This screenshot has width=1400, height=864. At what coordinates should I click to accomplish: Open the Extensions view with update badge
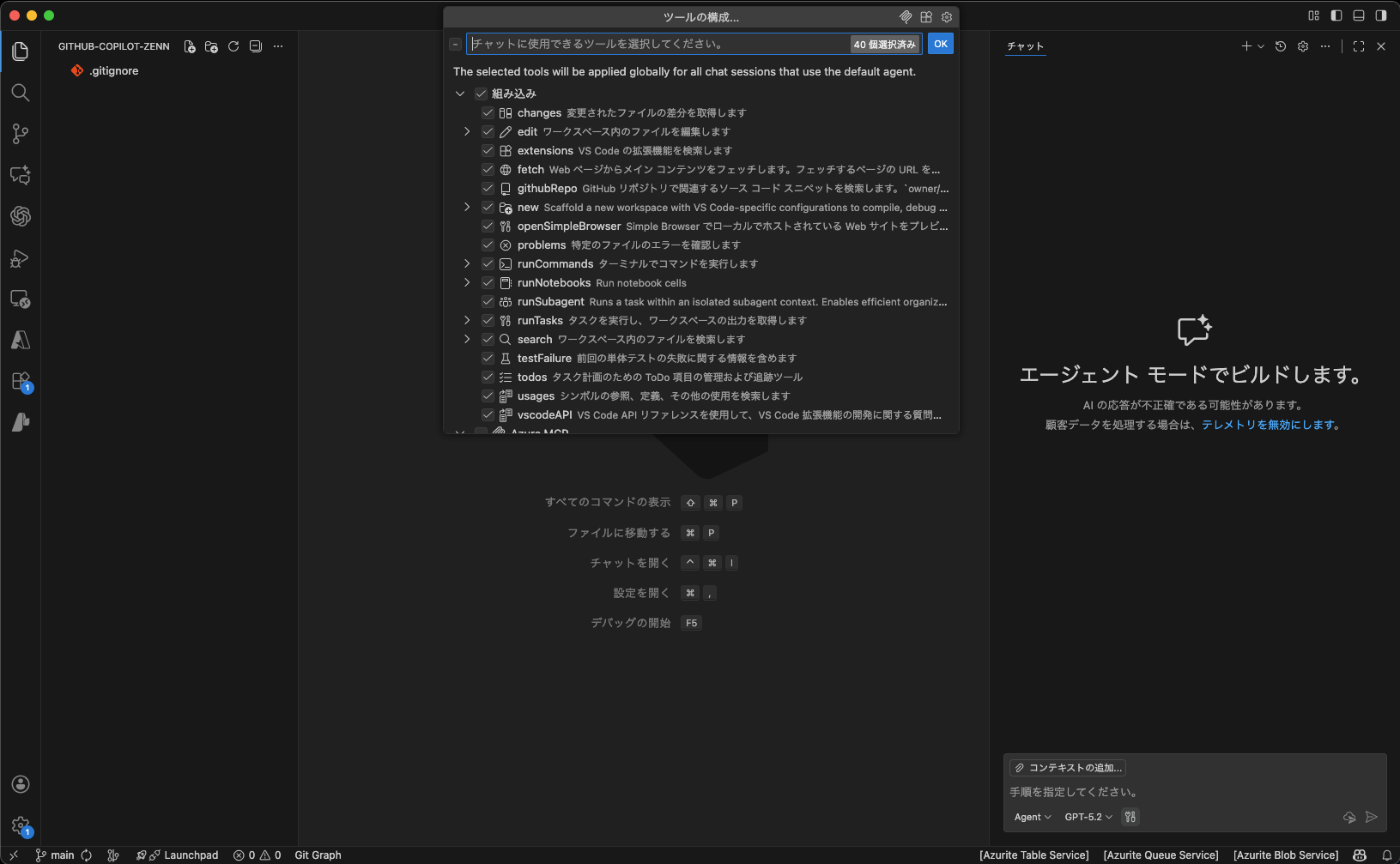[x=20, y=381]
